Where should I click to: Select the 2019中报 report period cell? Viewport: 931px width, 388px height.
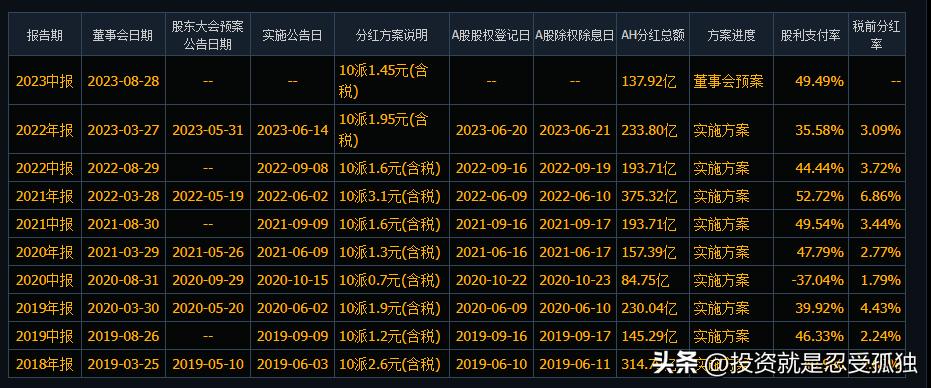click(45, 336)
